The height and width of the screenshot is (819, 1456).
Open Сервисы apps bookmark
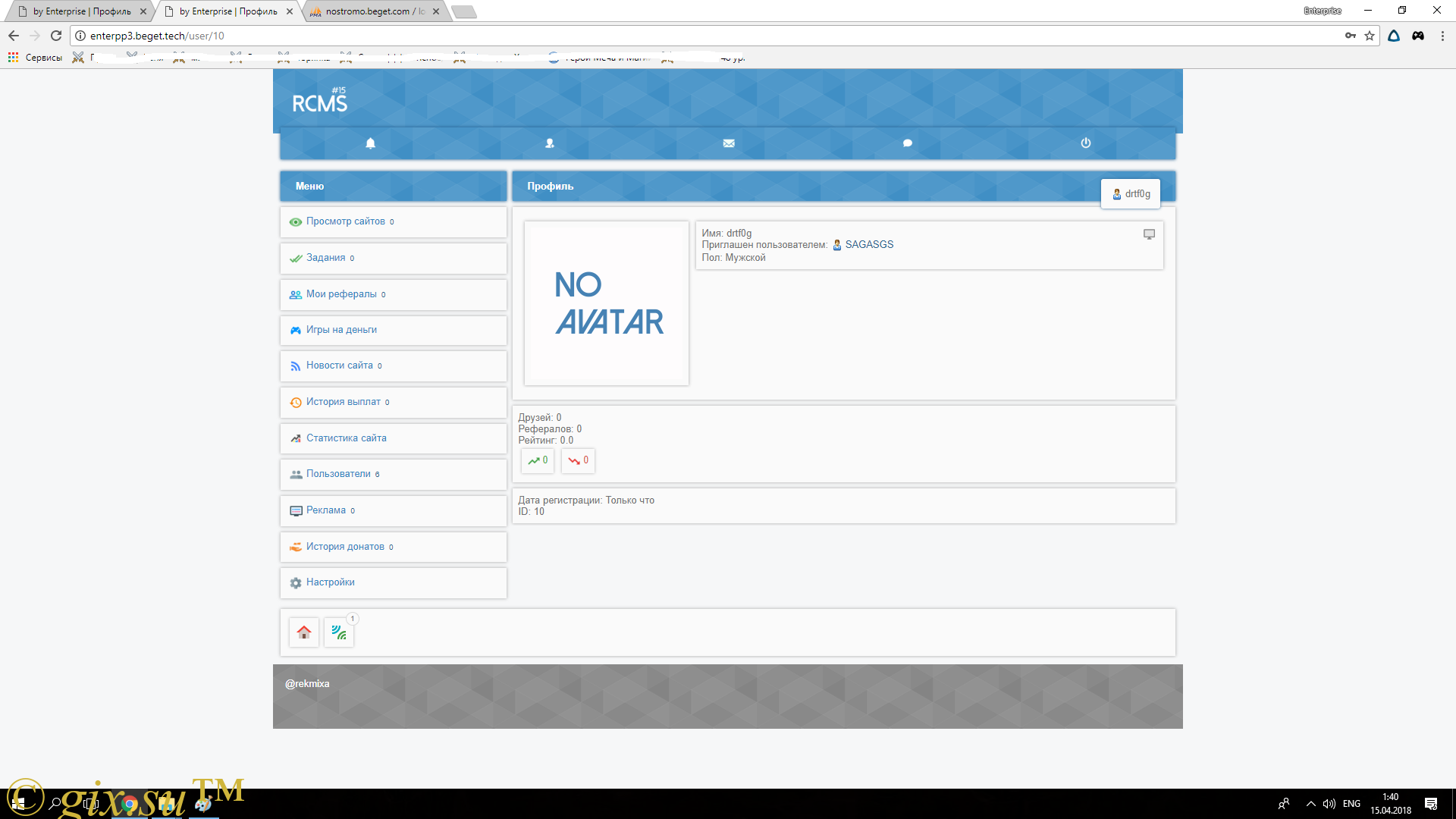36,58
